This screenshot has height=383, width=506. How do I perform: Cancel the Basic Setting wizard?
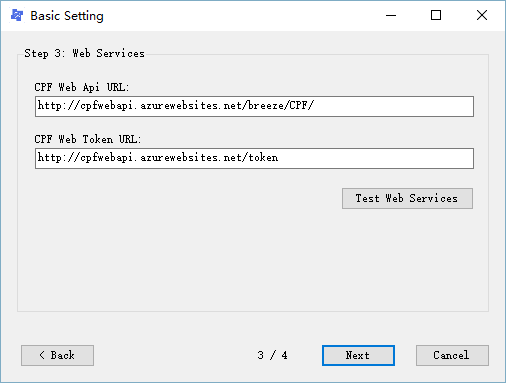[452, 355]
